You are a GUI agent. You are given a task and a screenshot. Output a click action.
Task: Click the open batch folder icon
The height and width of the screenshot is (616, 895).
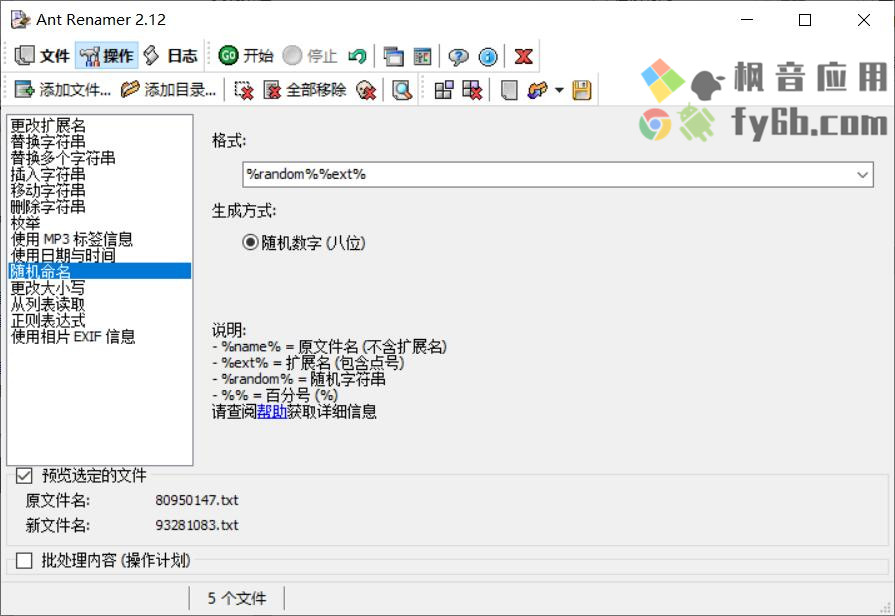coord(538,90)
